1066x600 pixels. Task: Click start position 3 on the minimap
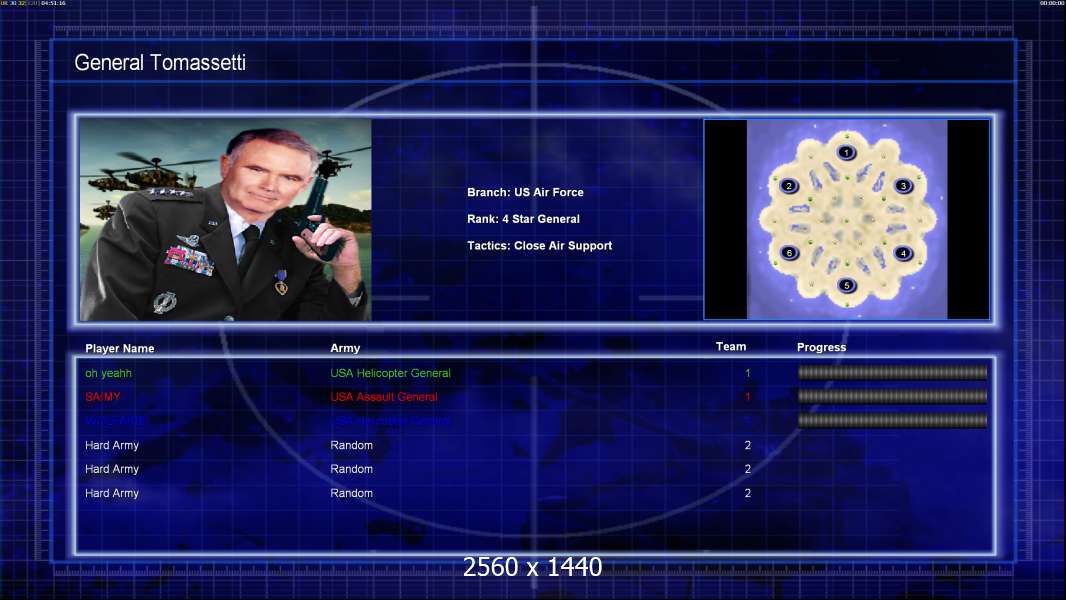904,186
